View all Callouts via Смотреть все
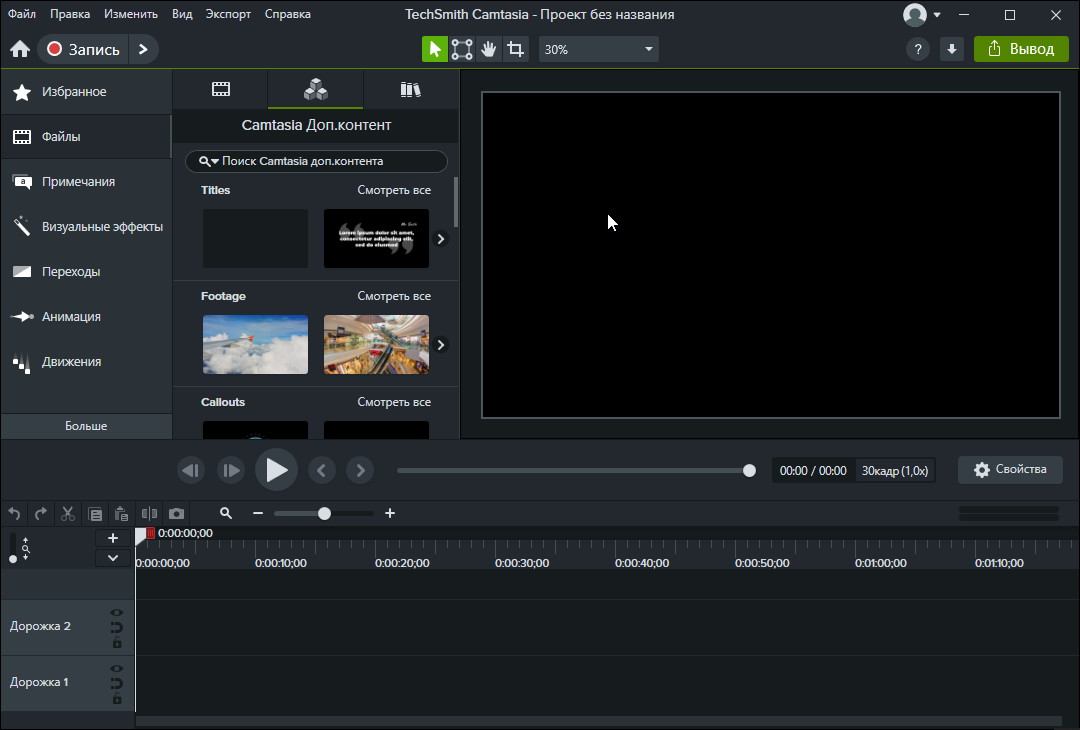The width and height of the screenshot is (1080, 730). [394, 402]
